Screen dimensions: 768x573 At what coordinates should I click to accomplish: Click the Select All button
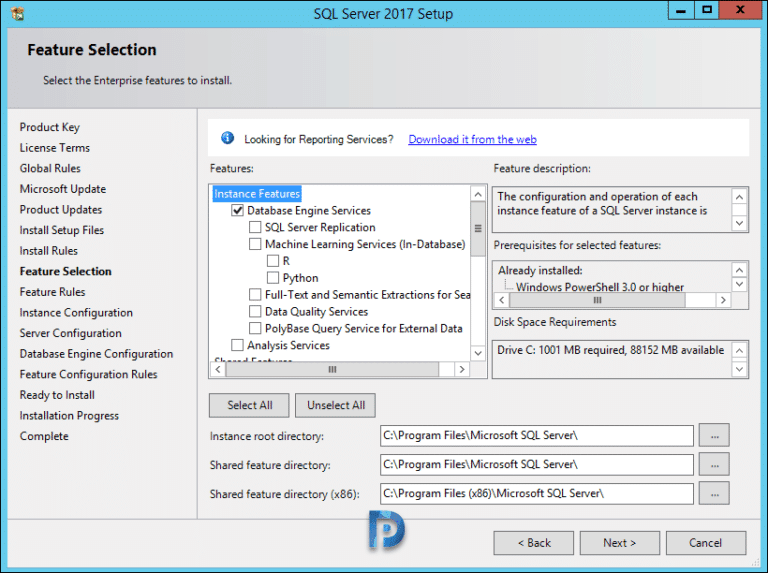point(249,405)
